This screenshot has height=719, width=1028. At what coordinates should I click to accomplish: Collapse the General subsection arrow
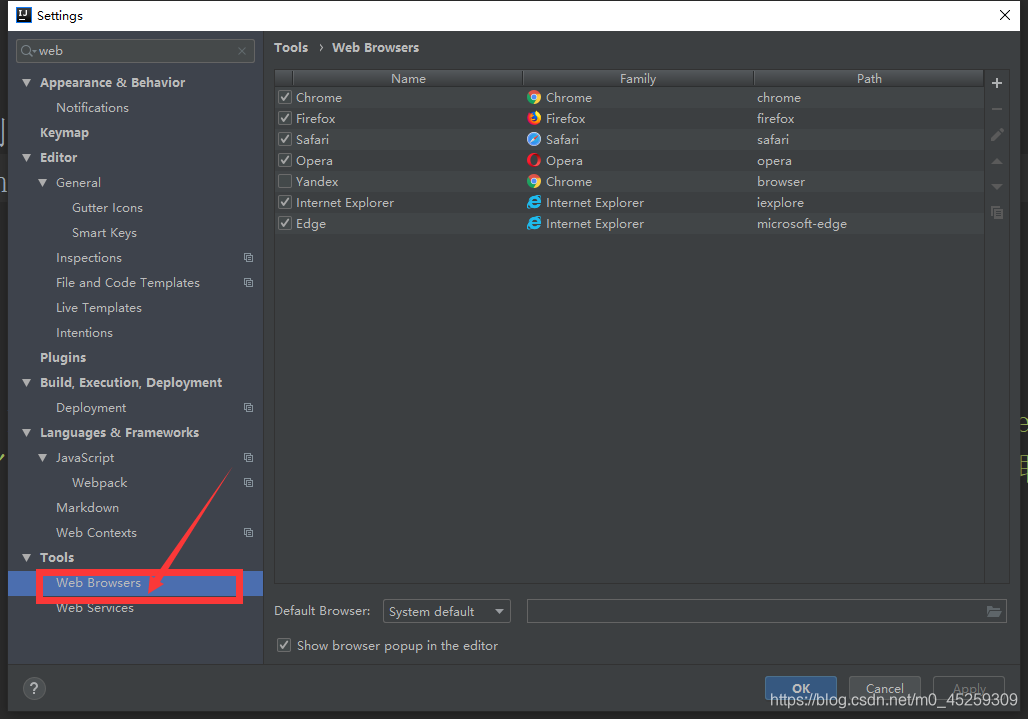point(43,183)
